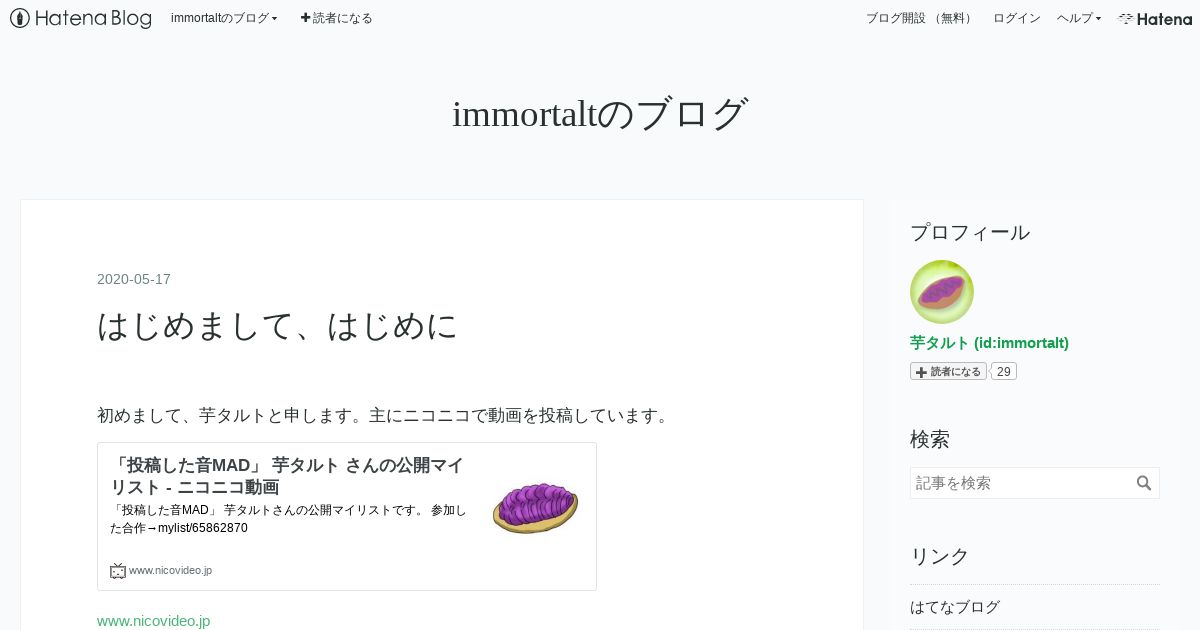
Task: Click the 芋タルト (id:immortalt) profile link
Action: point(989,343)
